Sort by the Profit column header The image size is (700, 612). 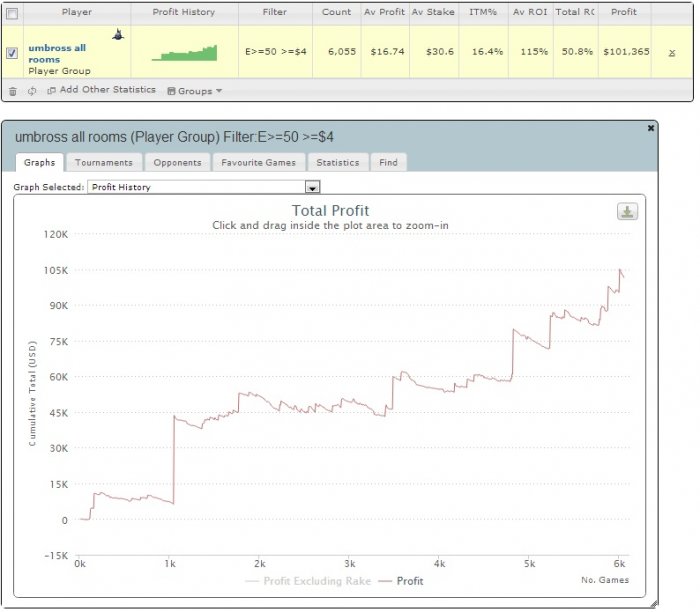pyautogui.click(x=624, y=12)
